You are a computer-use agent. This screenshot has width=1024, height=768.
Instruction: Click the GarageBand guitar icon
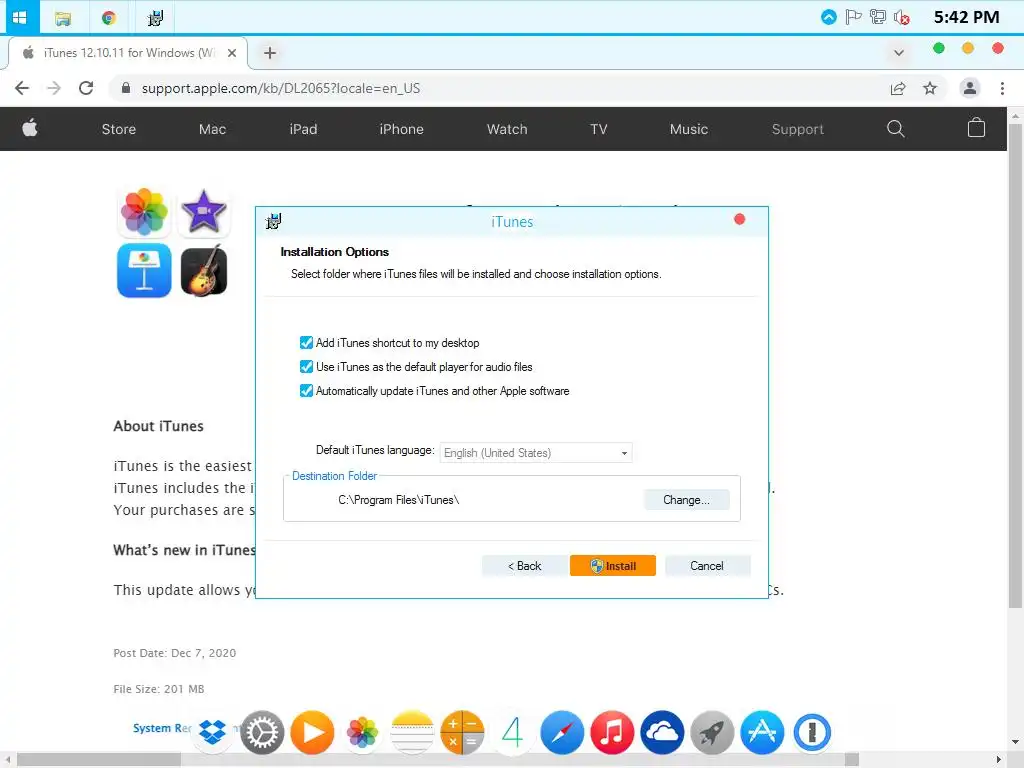pyautogui.click(x=204, y=270)
